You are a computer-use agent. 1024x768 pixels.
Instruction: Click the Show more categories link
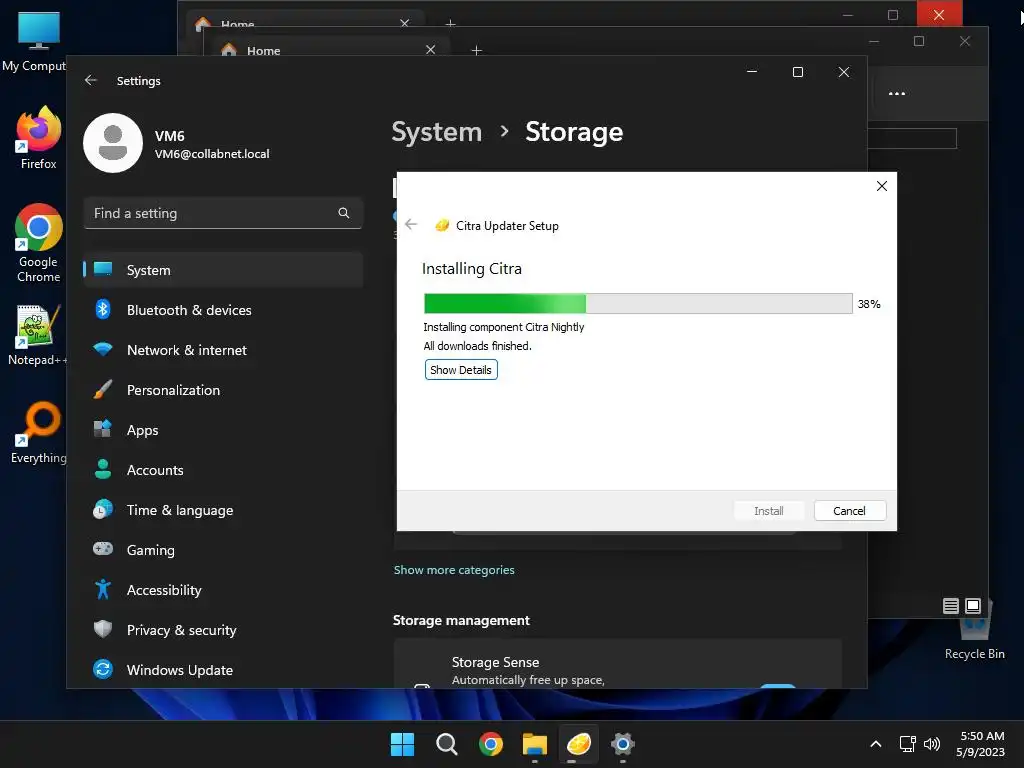coord(454,570)
